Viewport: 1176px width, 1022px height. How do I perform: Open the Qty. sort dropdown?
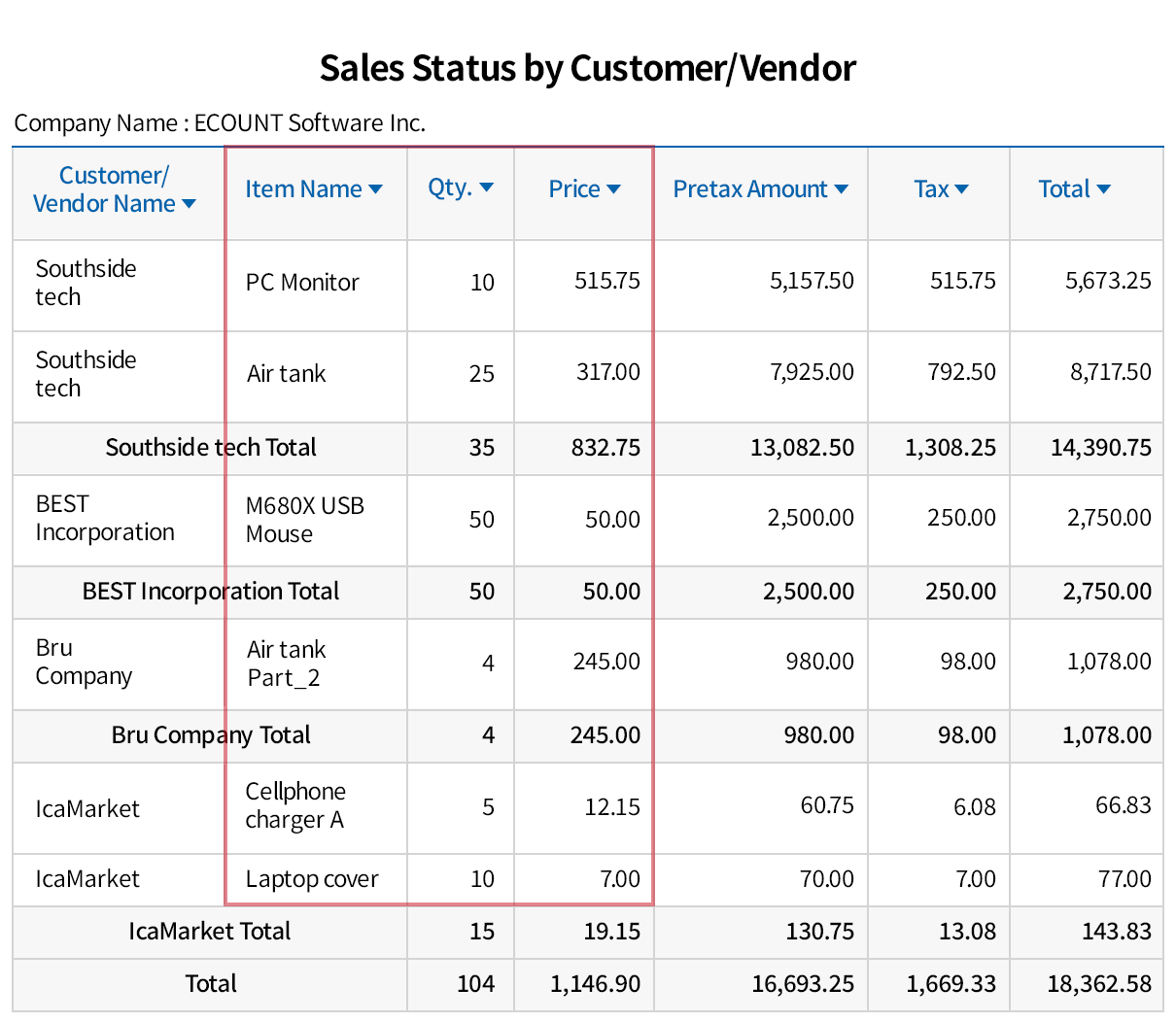click(x=487, y=187)
